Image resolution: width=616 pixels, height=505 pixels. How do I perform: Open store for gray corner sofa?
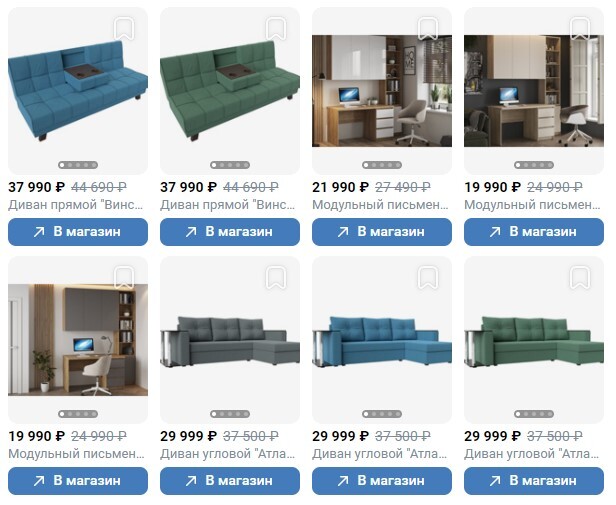click(230, 481)
